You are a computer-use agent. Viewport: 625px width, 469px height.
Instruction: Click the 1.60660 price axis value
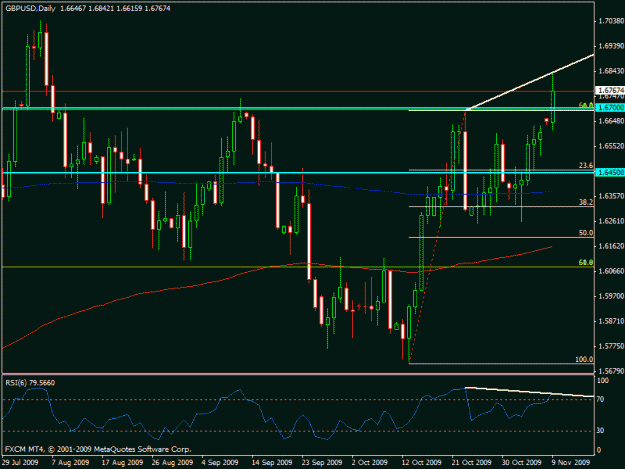[611, 271]
